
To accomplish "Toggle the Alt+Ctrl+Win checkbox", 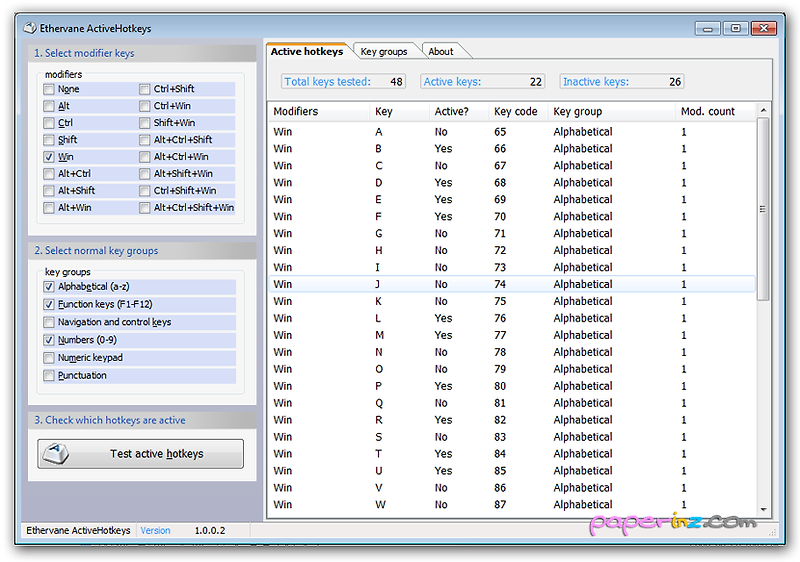I will [145, 157].
